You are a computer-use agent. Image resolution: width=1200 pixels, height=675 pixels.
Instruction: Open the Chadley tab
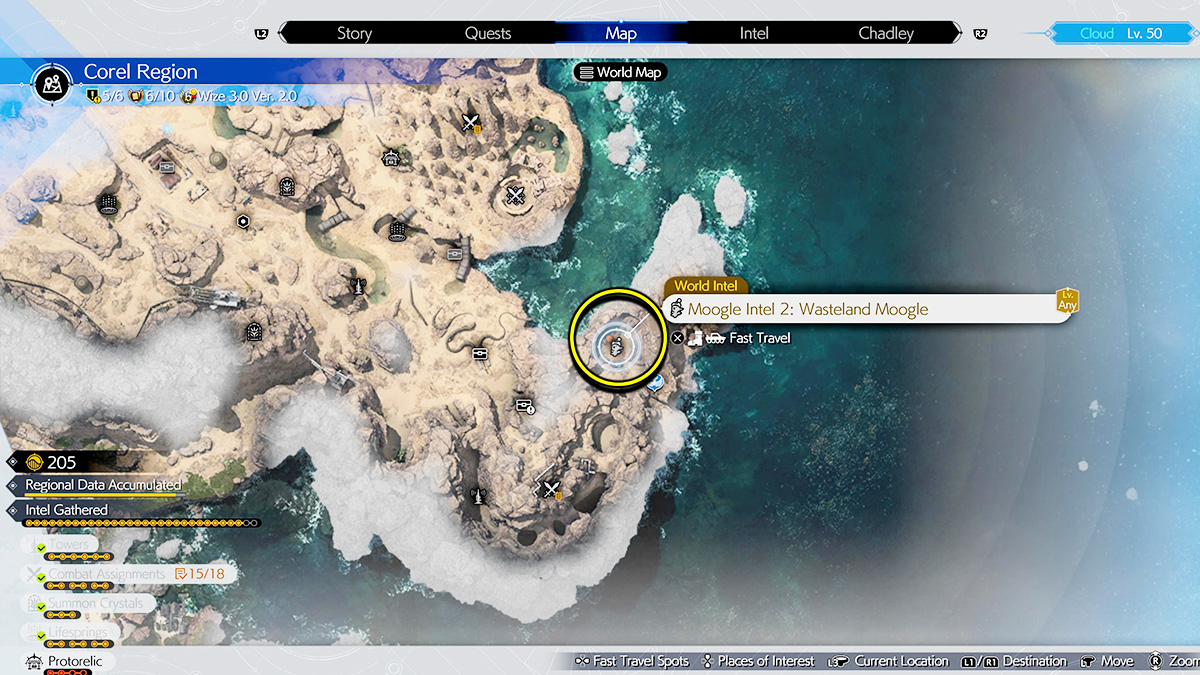886,33
